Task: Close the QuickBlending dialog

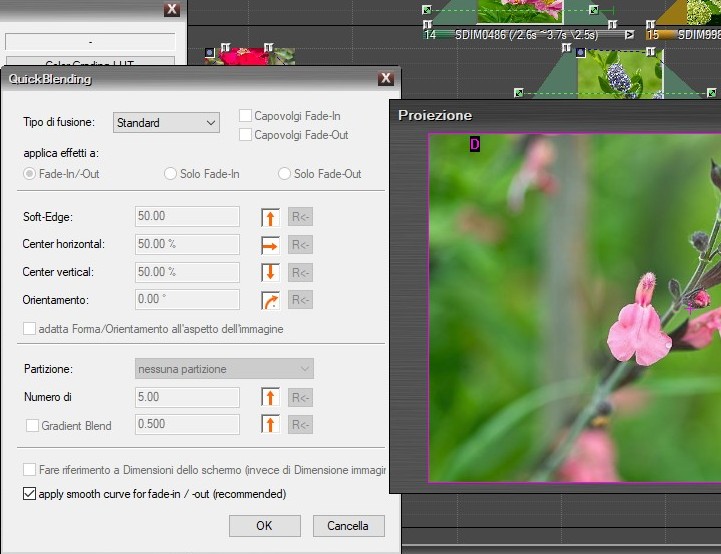Action: coord(385,79)
